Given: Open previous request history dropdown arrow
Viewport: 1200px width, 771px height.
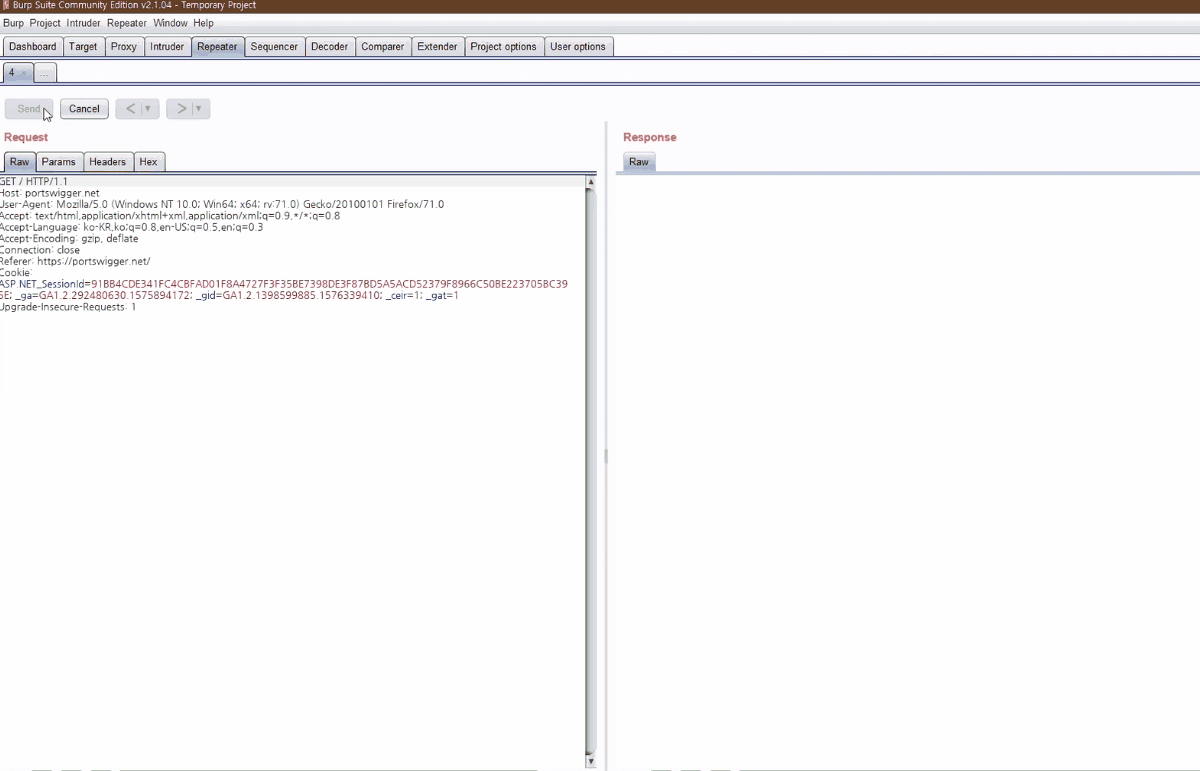Looking at the screenshot, I should click(x=149, y=109).
